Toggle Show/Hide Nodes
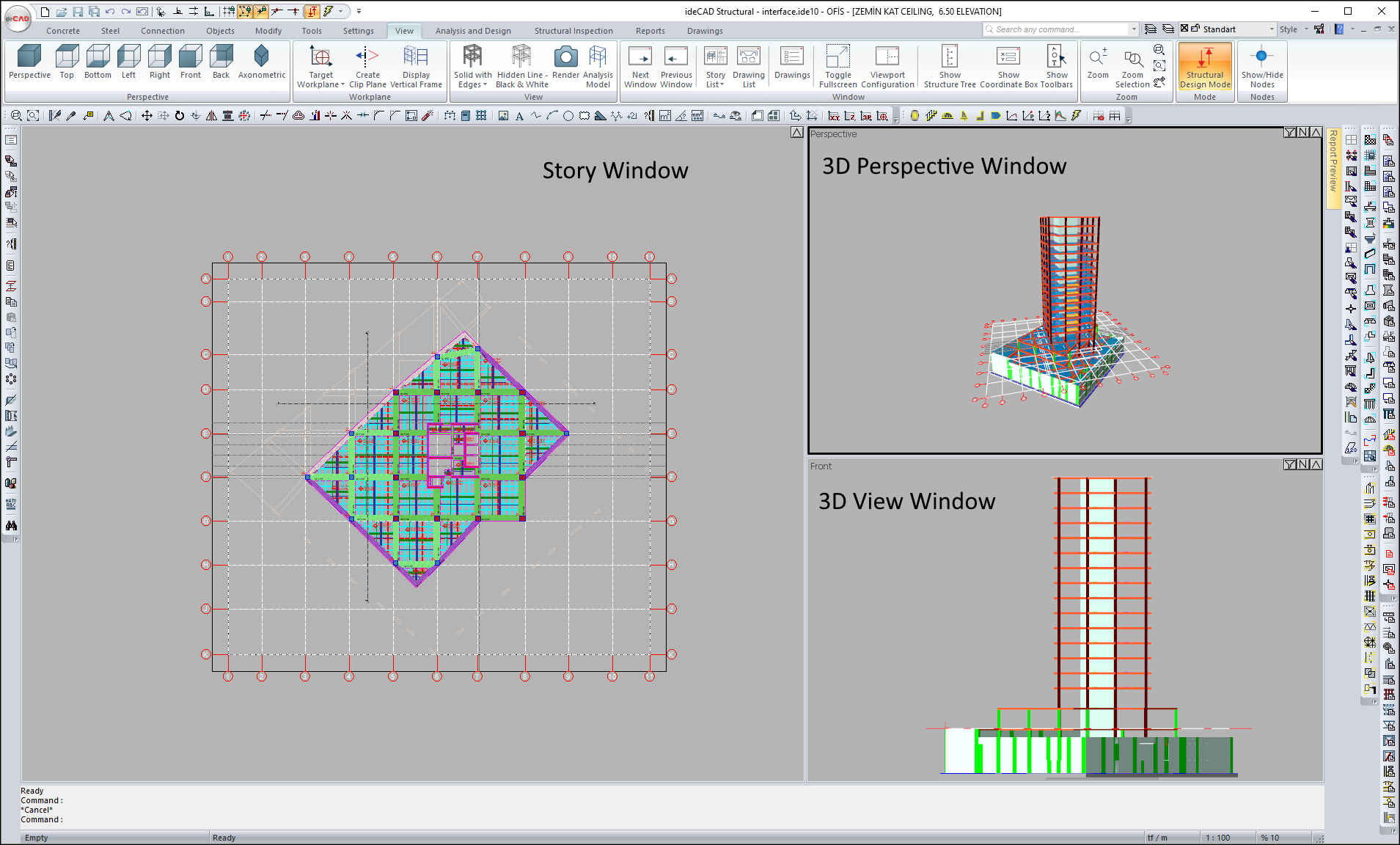This screenshot has height=845, width=1400. tap(1261, 57)
